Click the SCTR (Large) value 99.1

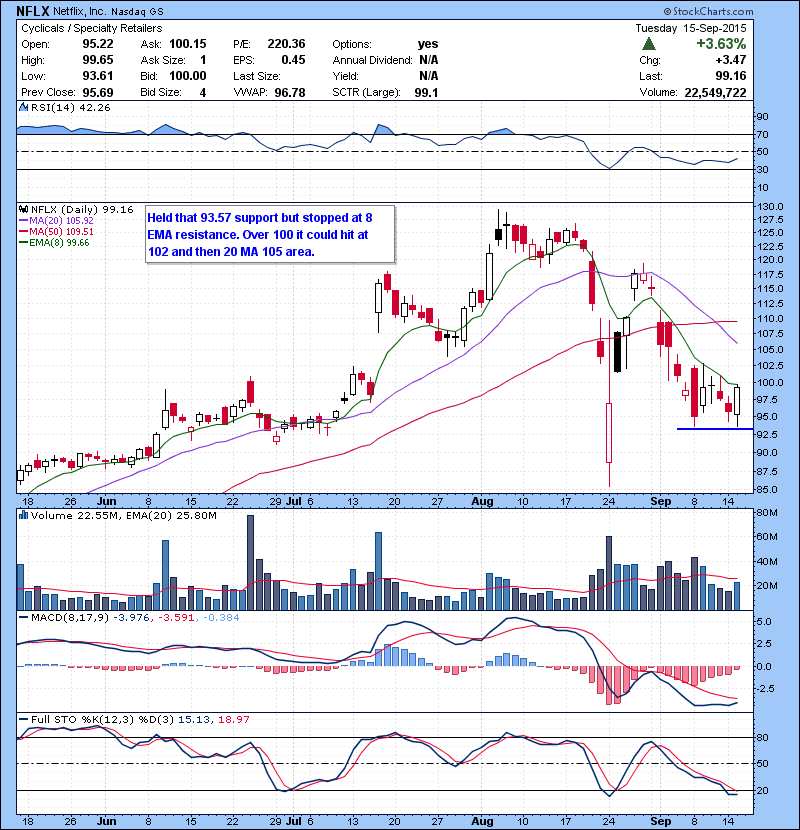click(426, 92)
